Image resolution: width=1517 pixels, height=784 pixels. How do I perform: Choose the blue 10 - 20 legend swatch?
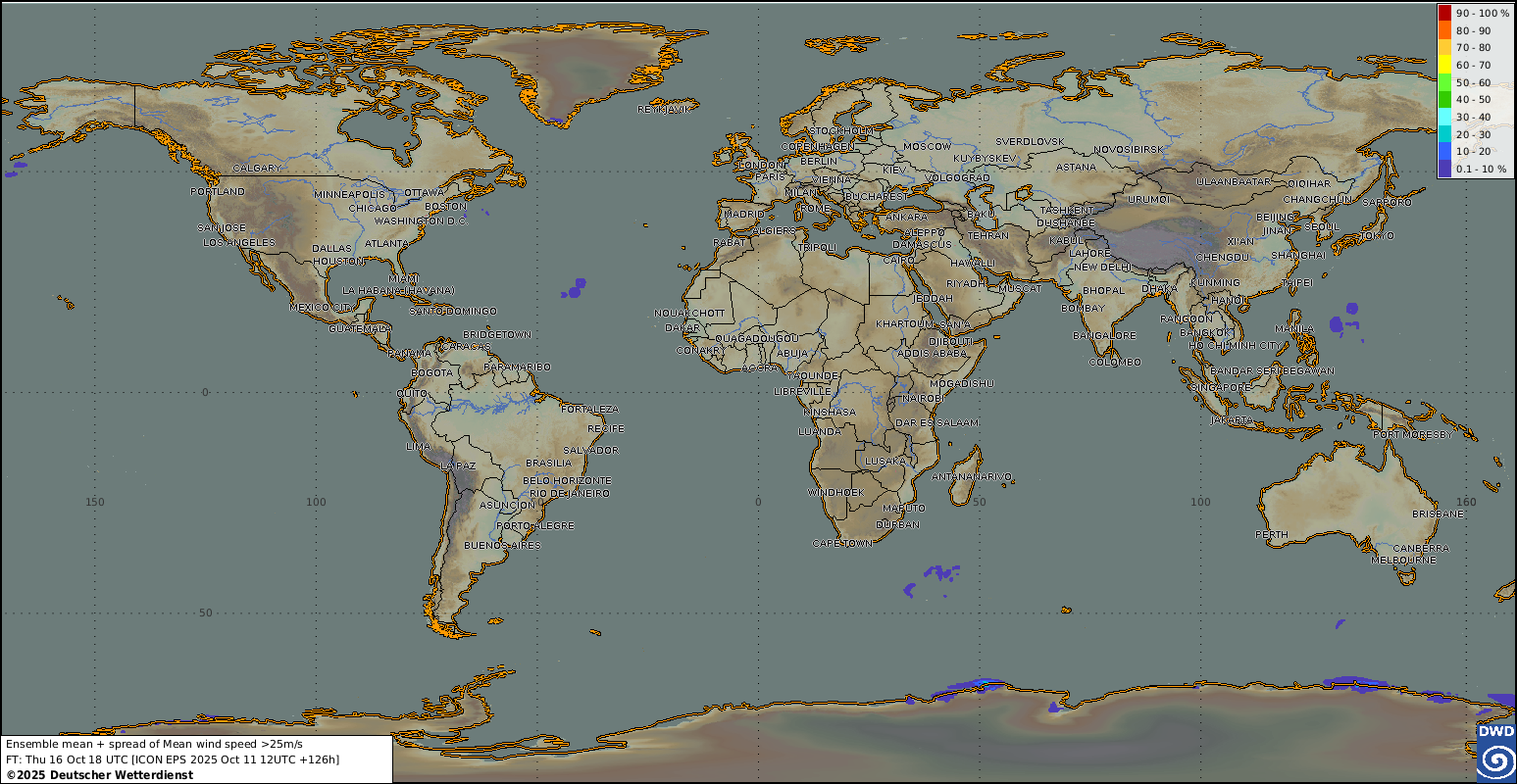pyautogui.click(x=1444, y=152)
